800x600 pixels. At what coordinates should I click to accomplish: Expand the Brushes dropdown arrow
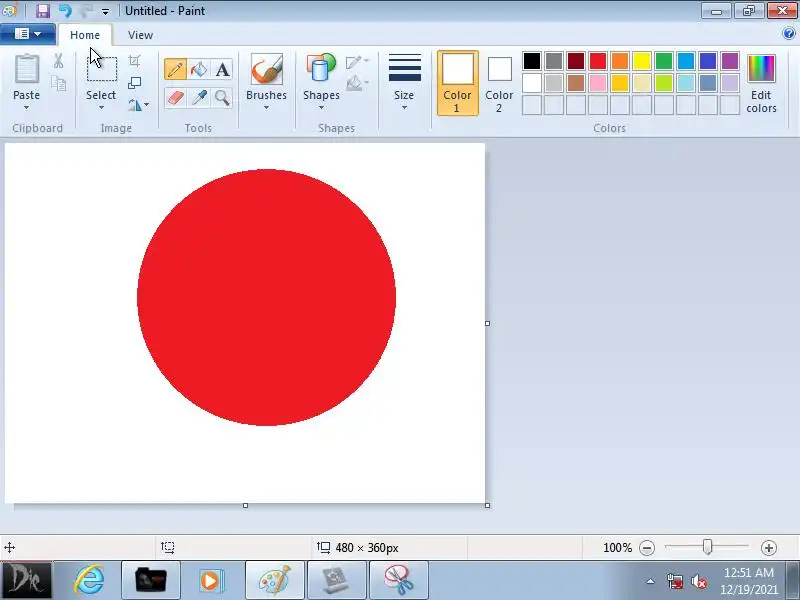pyautogui.click(x=266, y=108)
